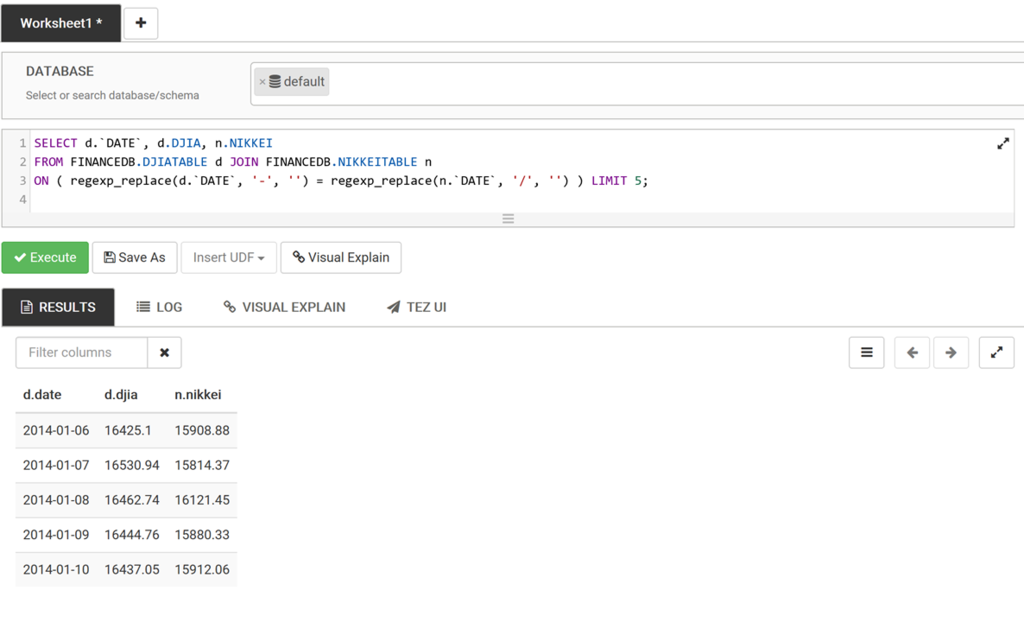
Task: Select the default database chip
Action: pos(291,82)
